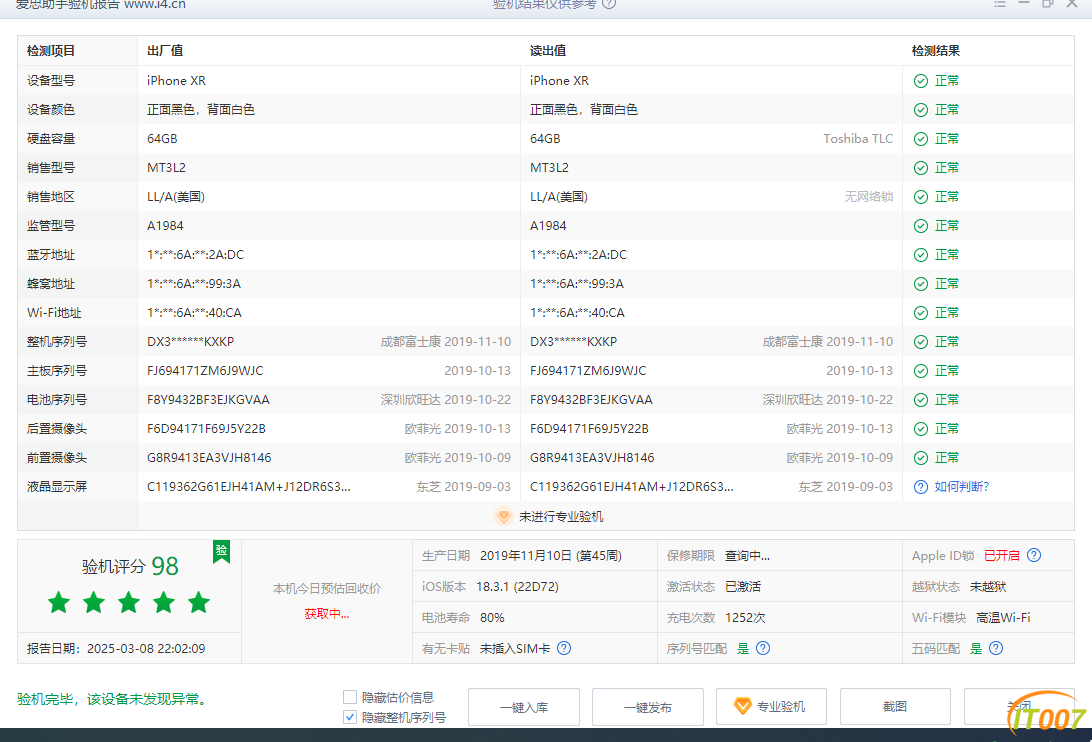This screenshot has height=742, width=1092.
Task: Select the Toshiba TLC label
Action: (x=858, y=139)
